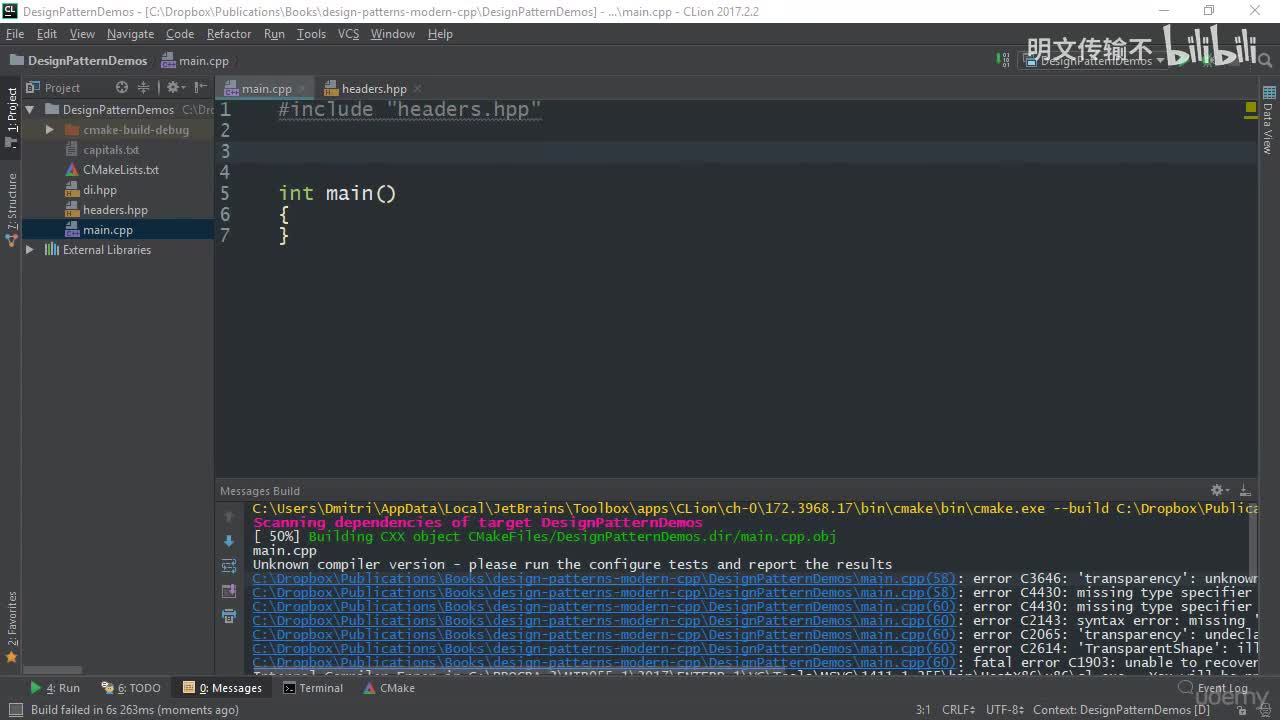
Task: Click the print icon in Messages panel
Action: (x=229, y=616)
